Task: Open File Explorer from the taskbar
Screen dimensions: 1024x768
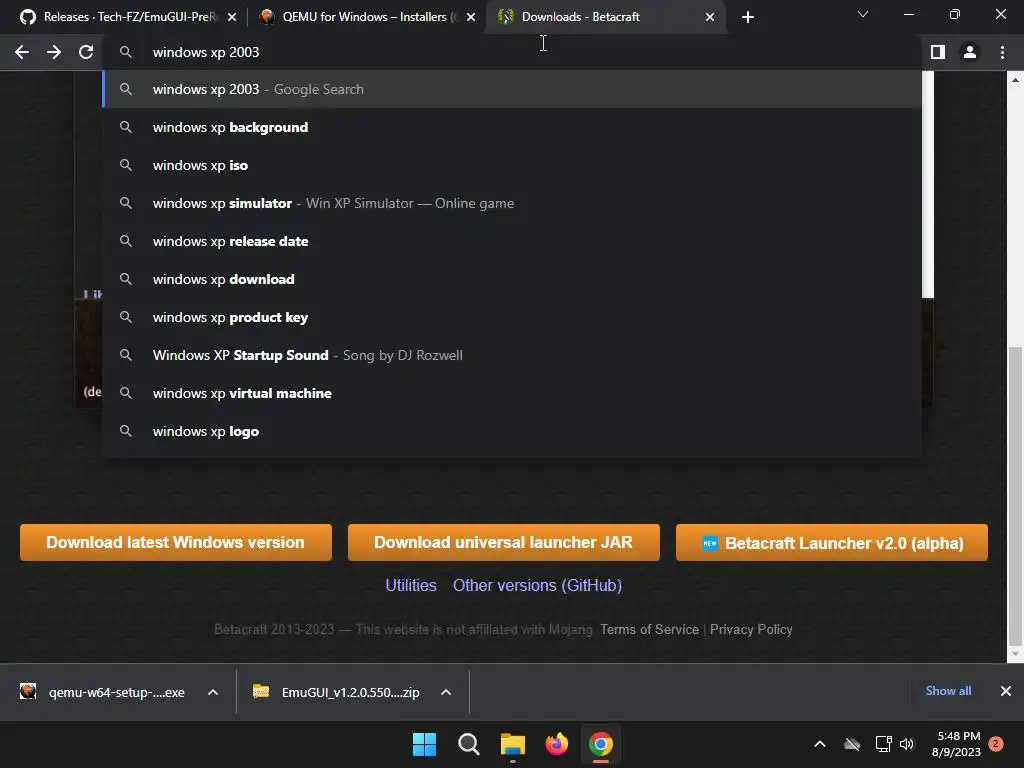Action: pos(513,744)
